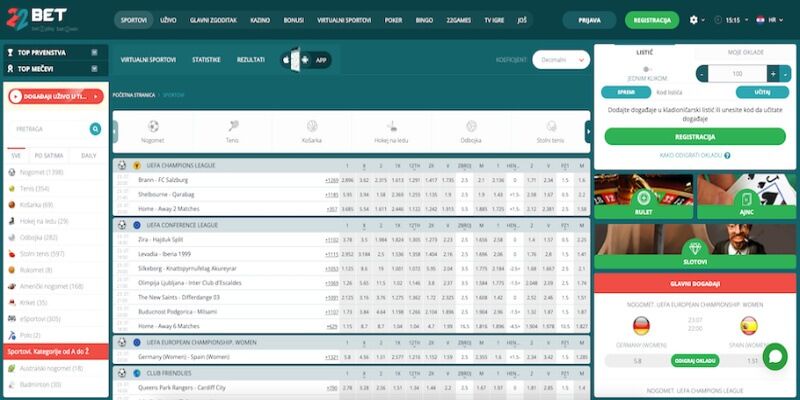
Task: Expand +1269 markets for Brann - FC Salzburg
Action: tap(332, 180)
